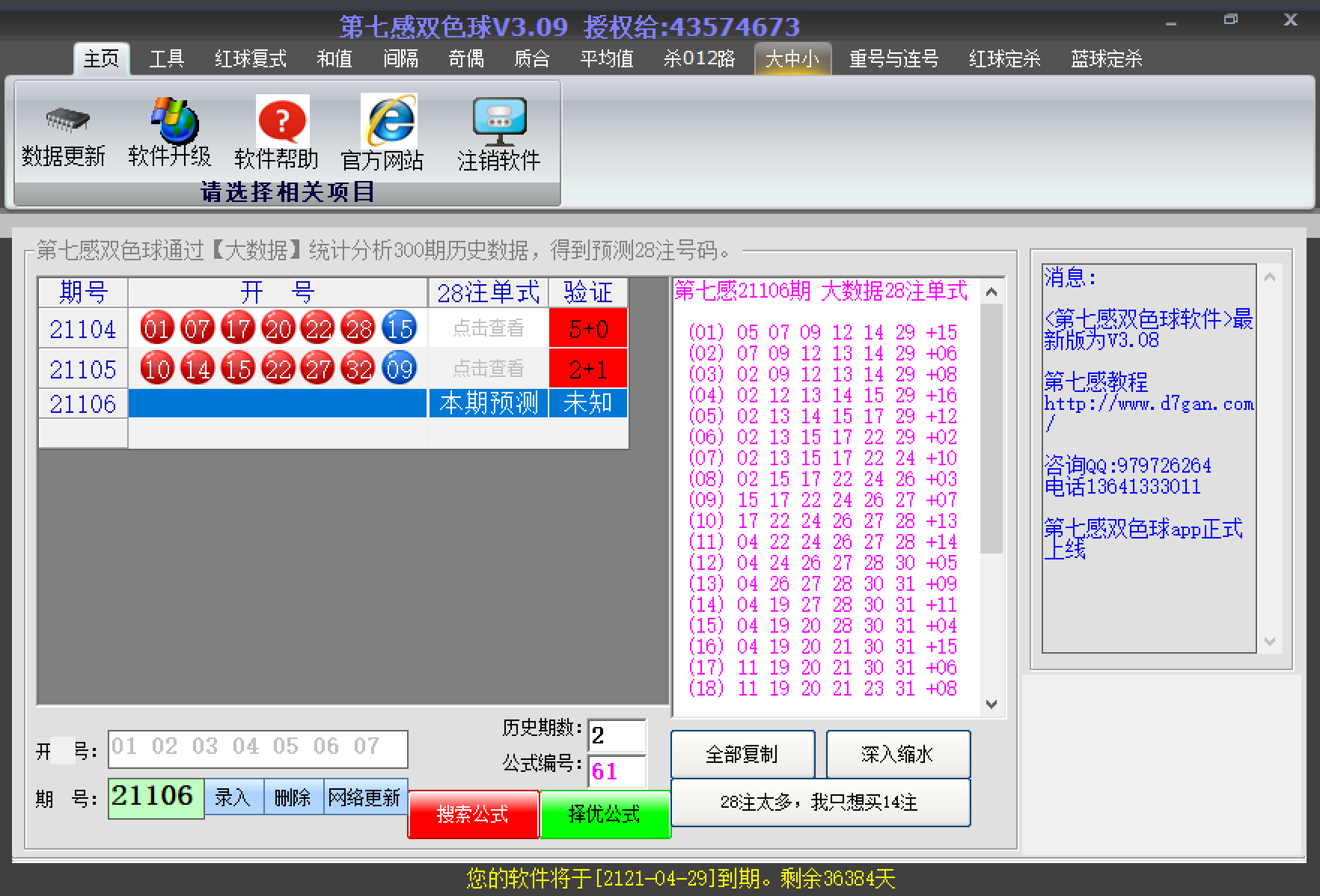1320x896 pixels.
Task: Open the 大中小 tab
Action: (792, 59)
